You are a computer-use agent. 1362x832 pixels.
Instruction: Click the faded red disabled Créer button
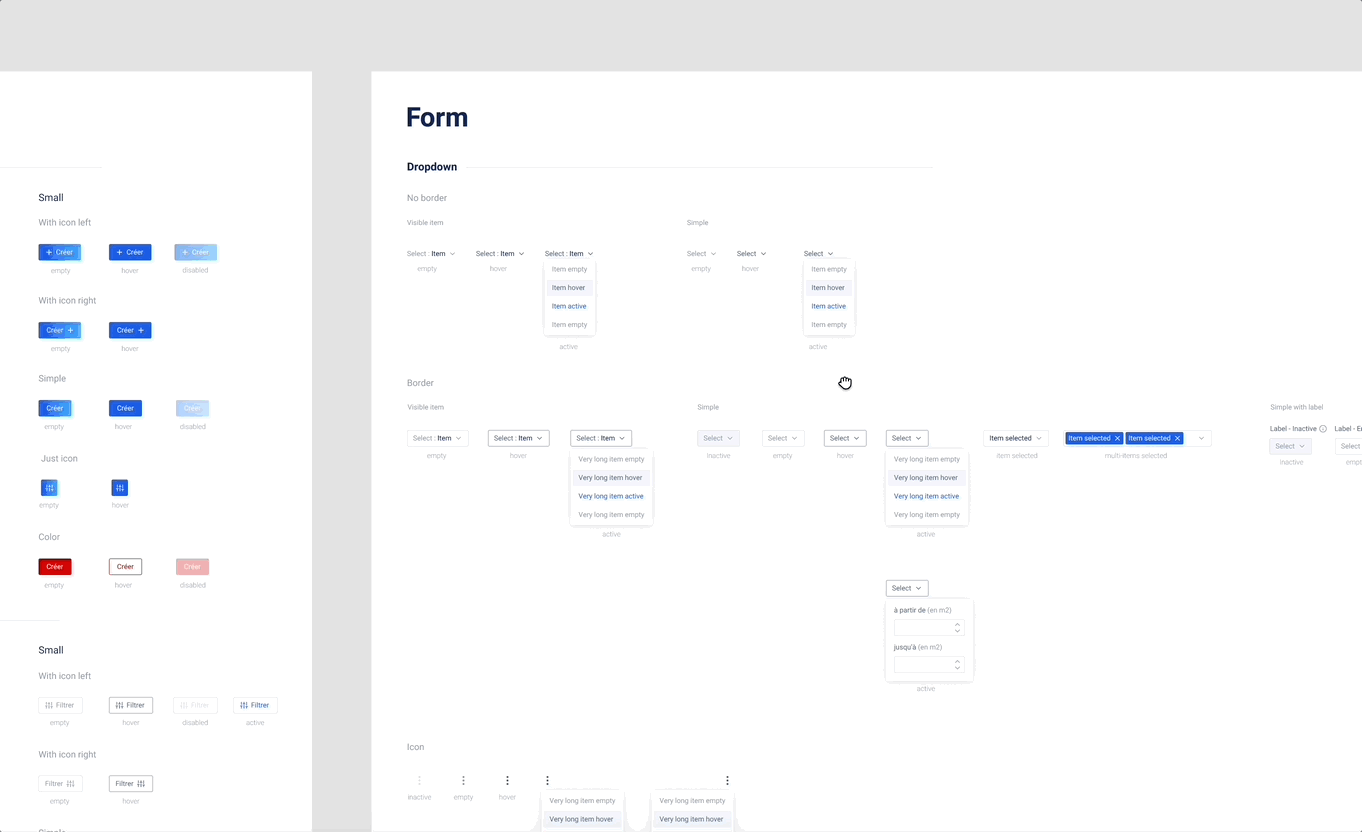tap(192, 567)
